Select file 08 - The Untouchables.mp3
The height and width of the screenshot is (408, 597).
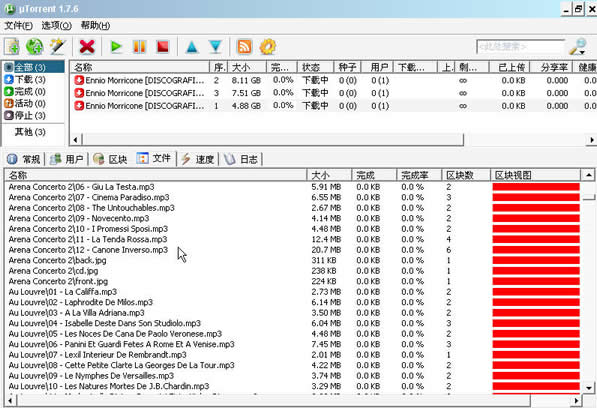tap(92, 208)
